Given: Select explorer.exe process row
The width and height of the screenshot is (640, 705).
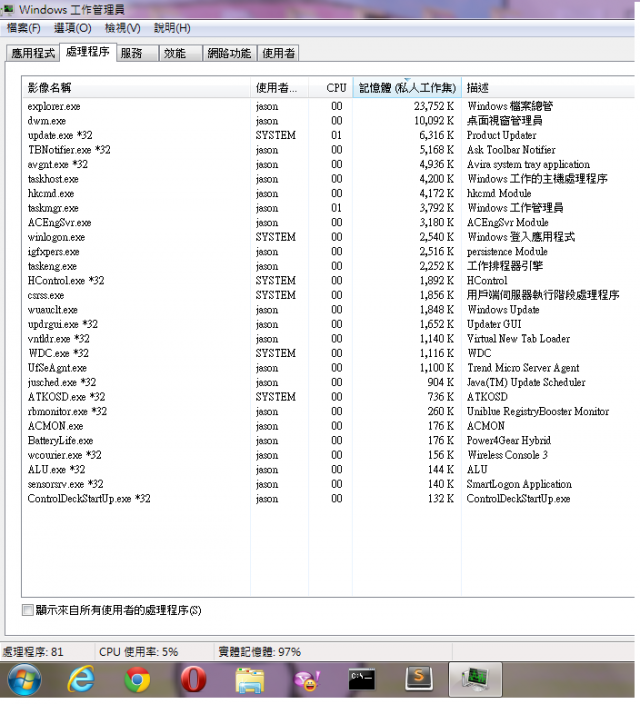Looking at the screenshot, I should click(328, 107).
